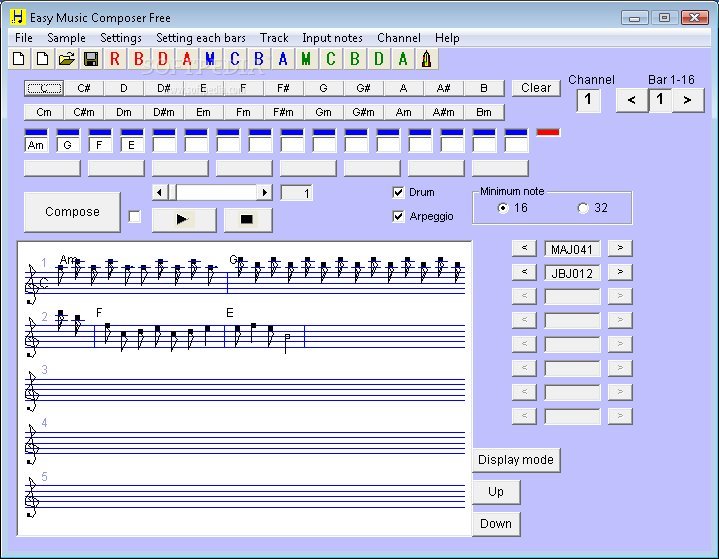Select the G#m minor chord button
The height and width of the screenshot is (559, 719).
(x=364, y=112)
